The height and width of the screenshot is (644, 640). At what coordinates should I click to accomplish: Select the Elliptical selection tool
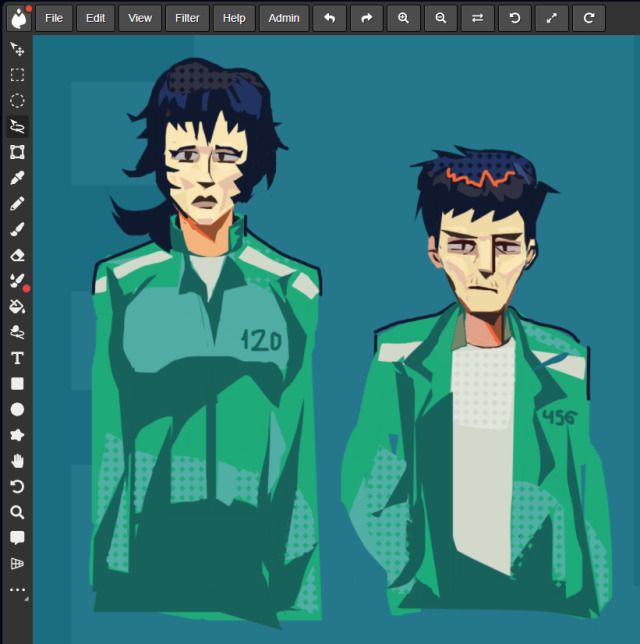pyautogui.click(x=17, y=101)
